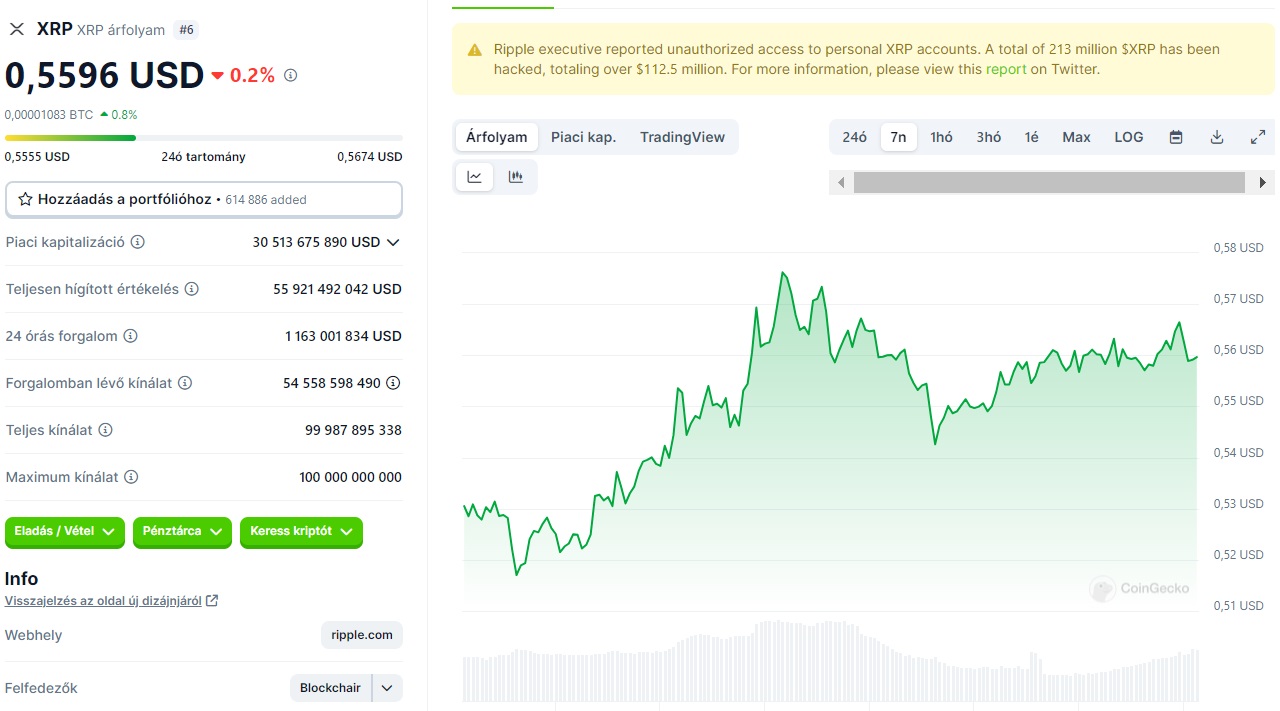Image resolution: width=1280 pixels, height=711 pixels.
Task: Click the 55 921 492 042 USD value
Action: [x=338, y=289]
